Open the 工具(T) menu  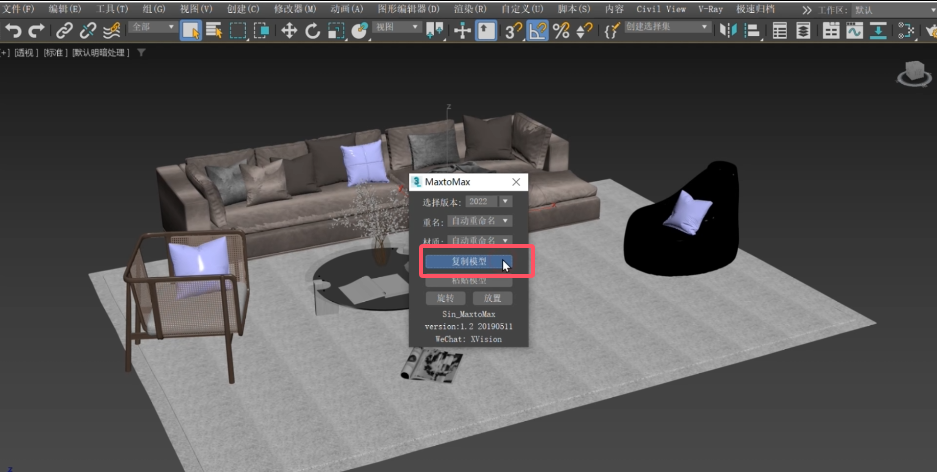112,9
